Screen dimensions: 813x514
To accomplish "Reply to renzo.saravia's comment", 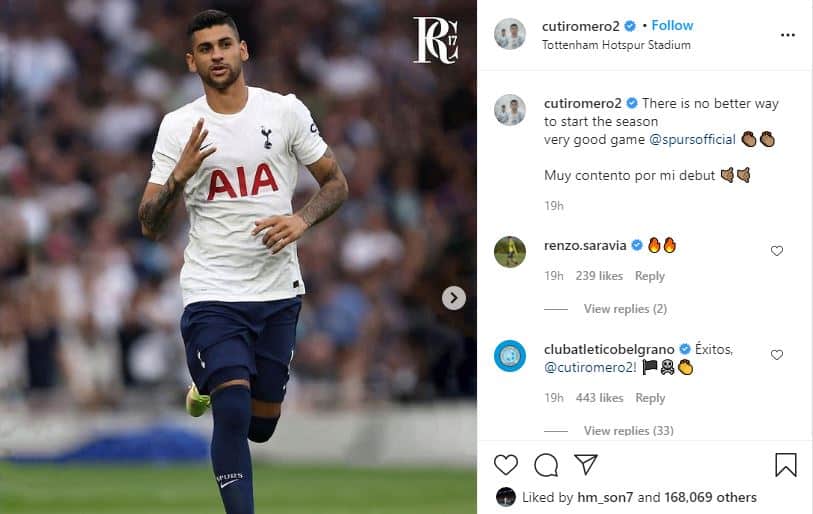I will click(x=650, y=276).
